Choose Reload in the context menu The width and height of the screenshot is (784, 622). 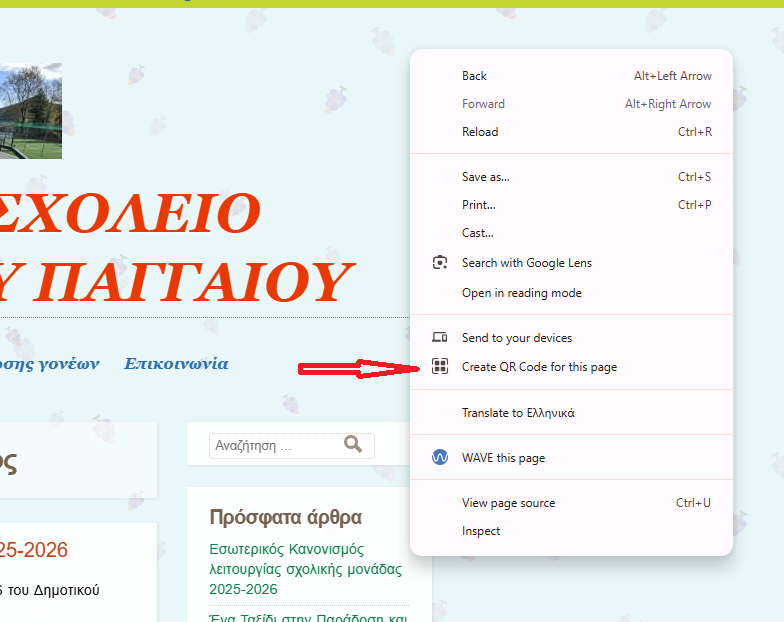(480, 132)
